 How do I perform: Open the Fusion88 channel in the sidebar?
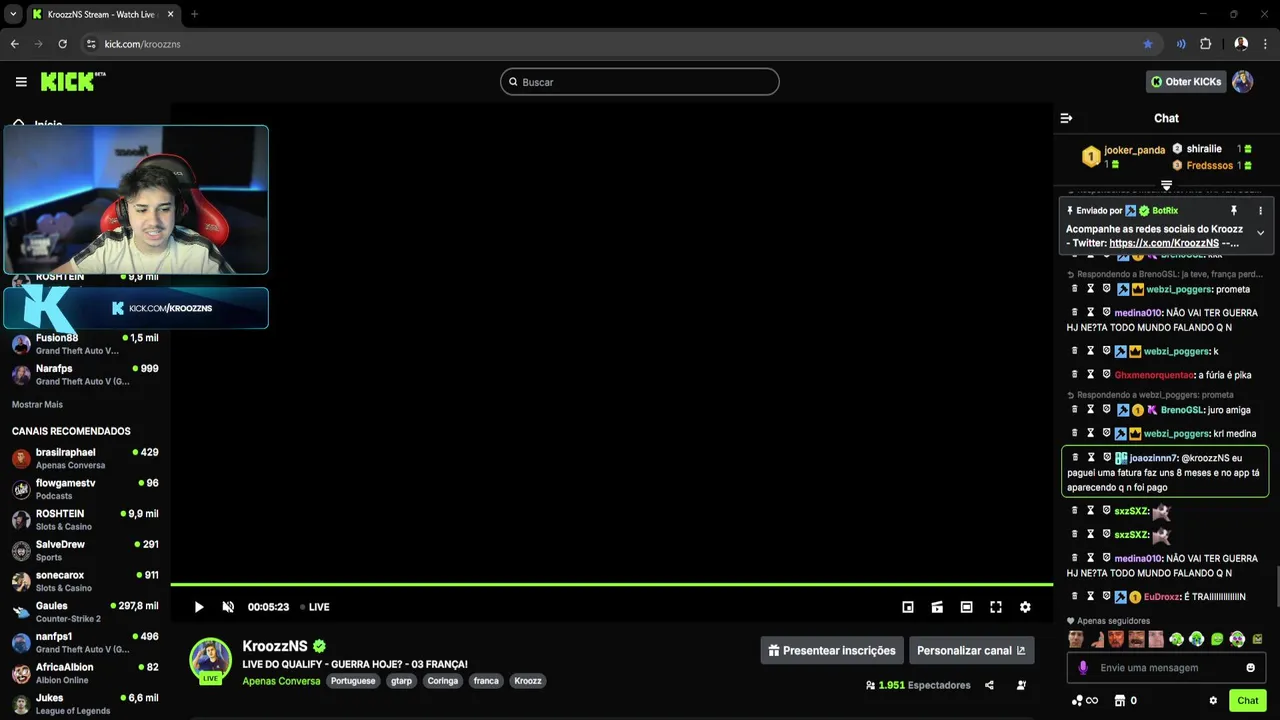[x=85, y=344]
